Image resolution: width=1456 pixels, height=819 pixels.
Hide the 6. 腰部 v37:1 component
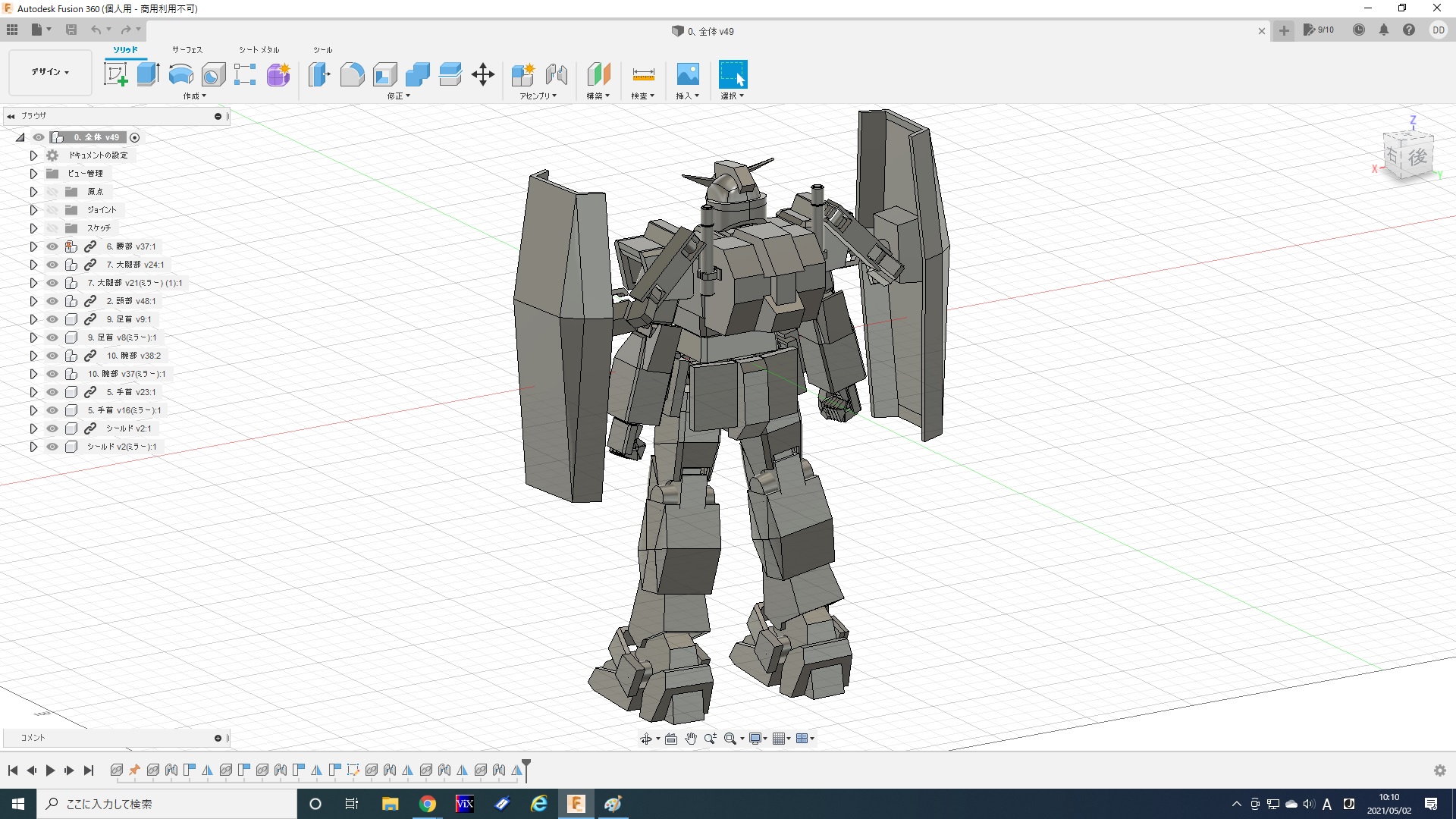[x=52, y=246]
